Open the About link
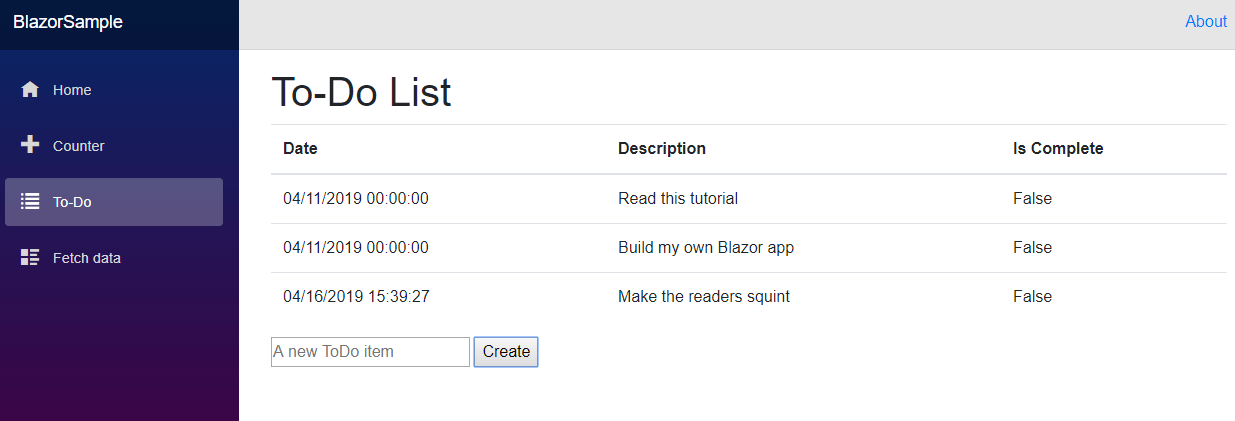Image resolution: width=1235 pixels, height=421 pixels. pyautogui.click(x=1206, y=21)
